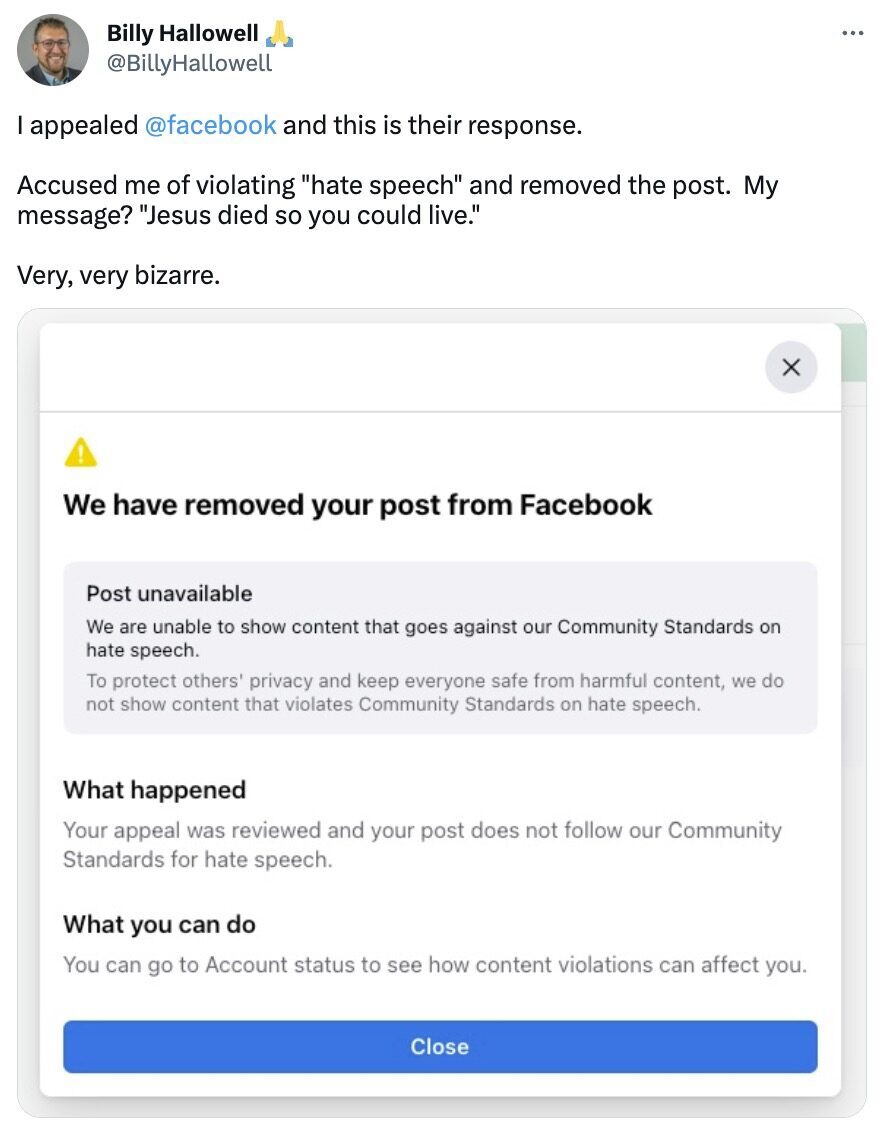Click the Community Standards hate speech notice
This screenshot has height=1126, width=886.
coord(433,638)
